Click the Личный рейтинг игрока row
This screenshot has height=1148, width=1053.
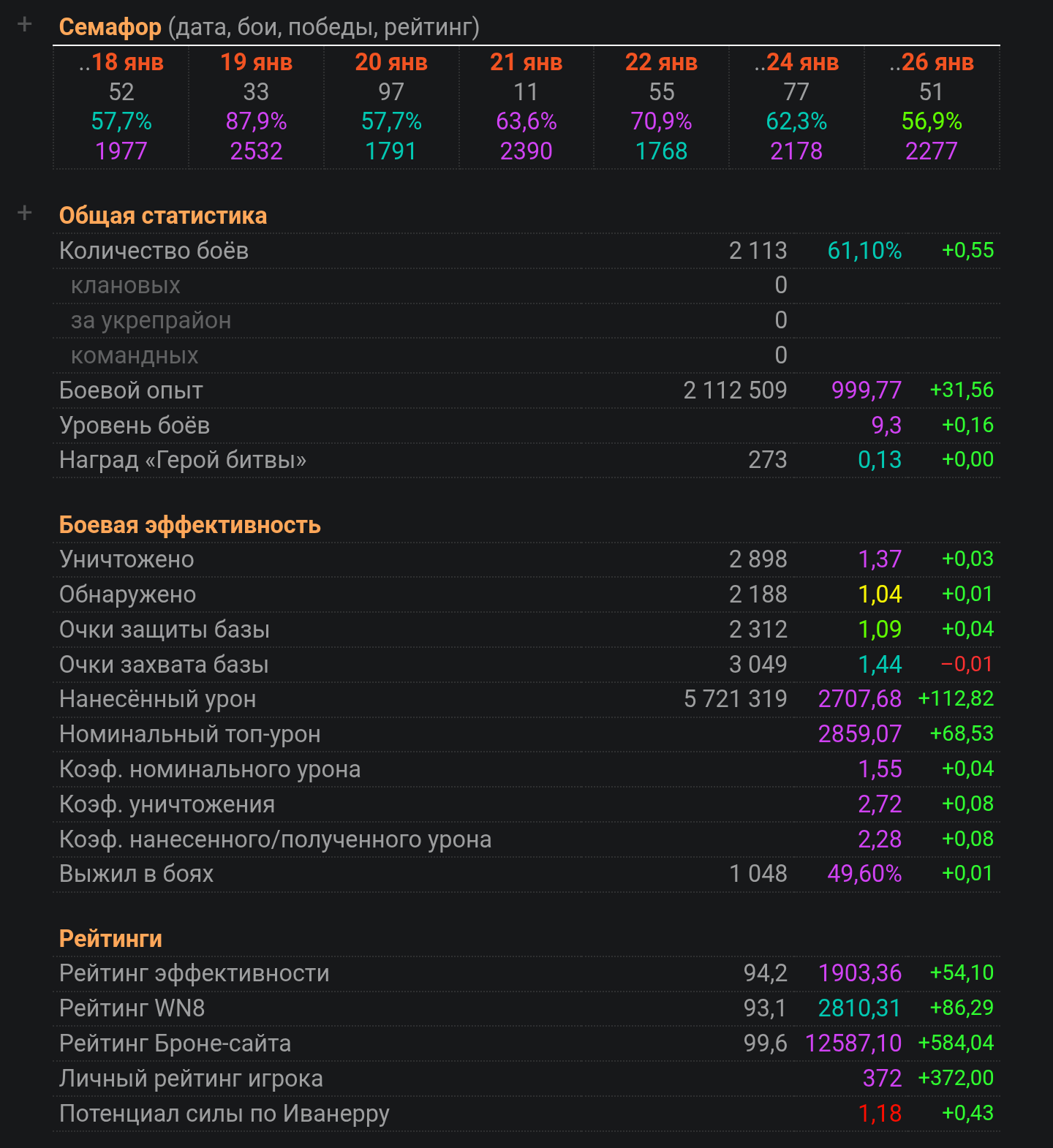pos(191,1079)
